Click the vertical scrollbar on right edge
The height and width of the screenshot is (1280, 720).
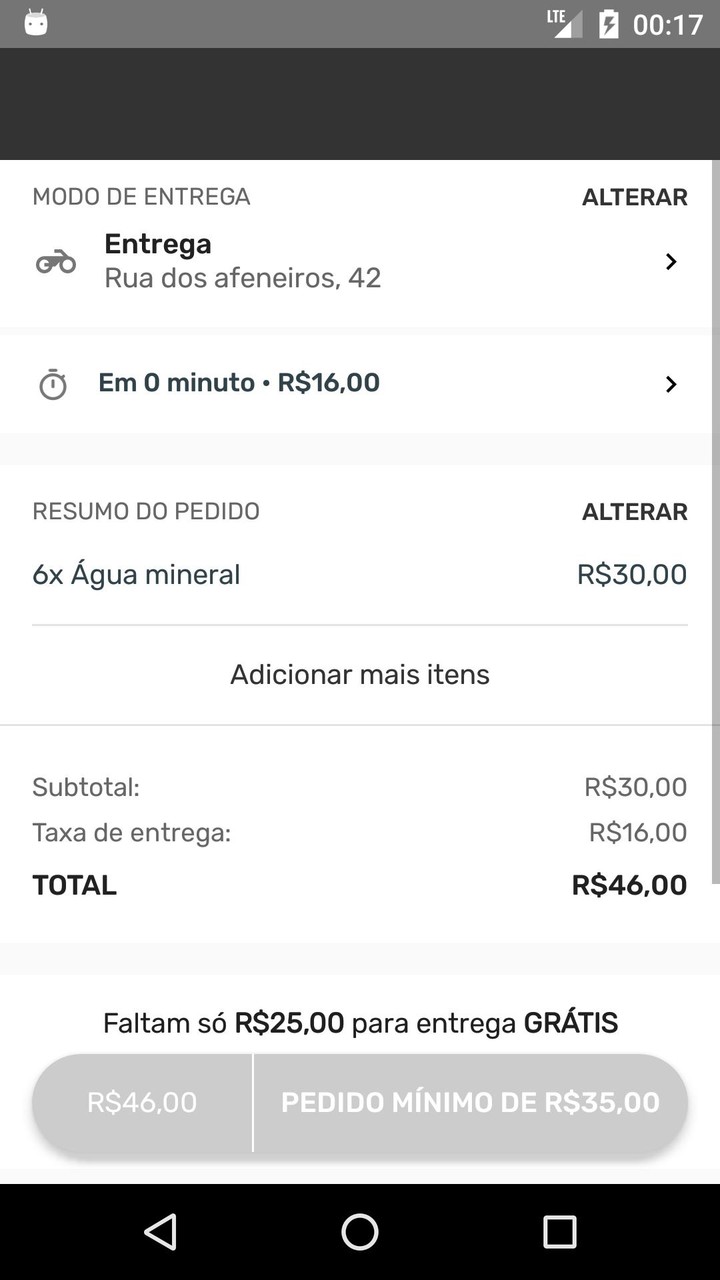(x=714, y=520)
